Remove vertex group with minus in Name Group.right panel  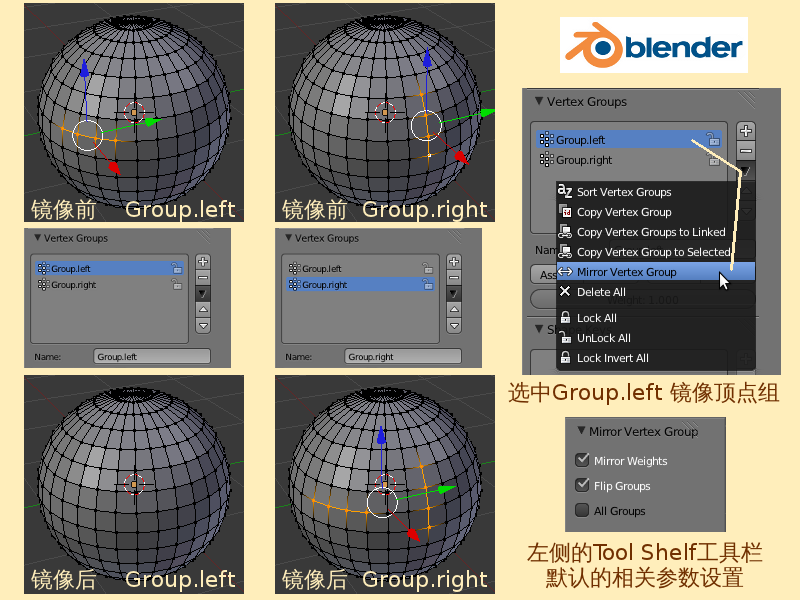[454, 278]
